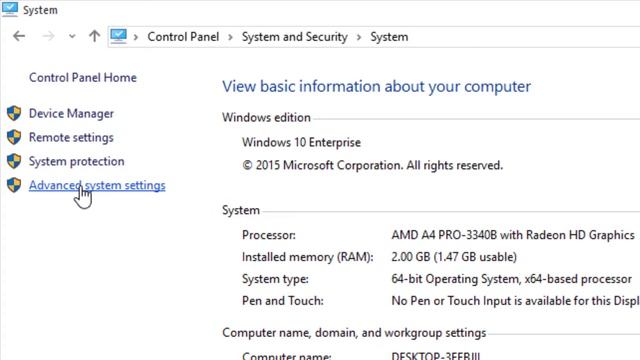Click the 'Computer name, domain, and workgroup settings' header
Viewport: 640px width, 360px height.
tap(354, 333)
